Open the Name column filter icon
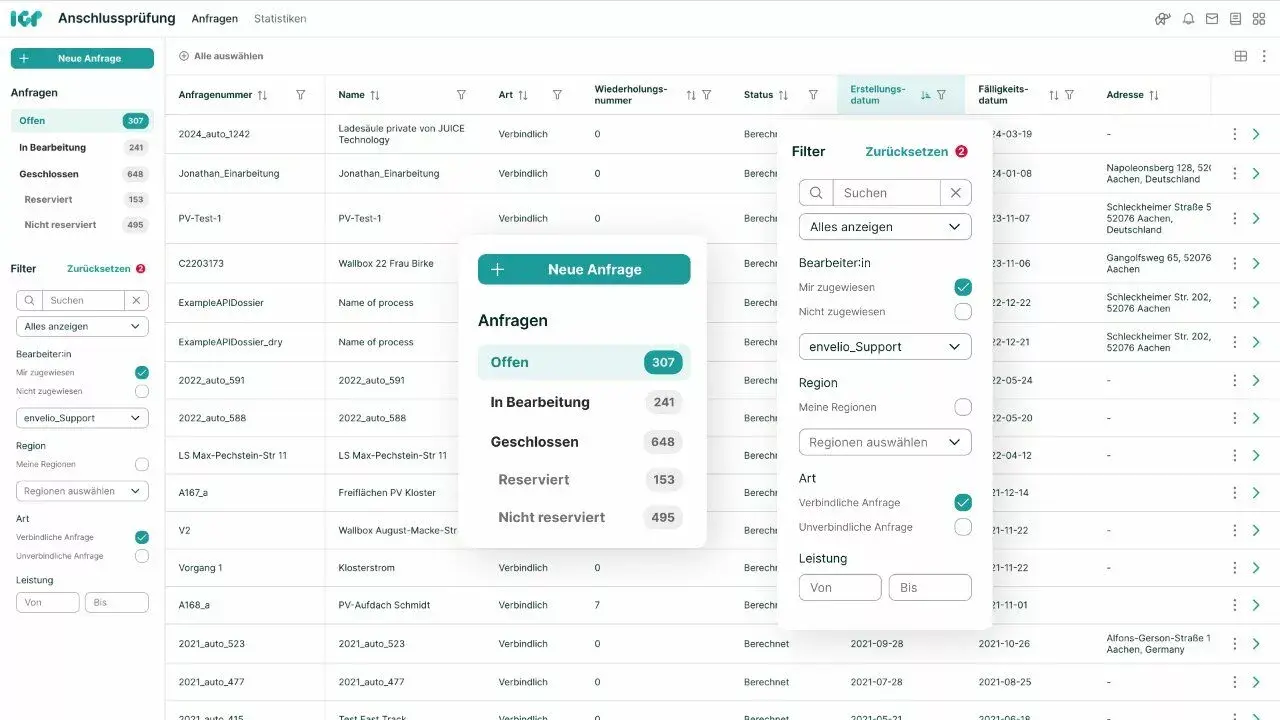 [x=461, y=95]
